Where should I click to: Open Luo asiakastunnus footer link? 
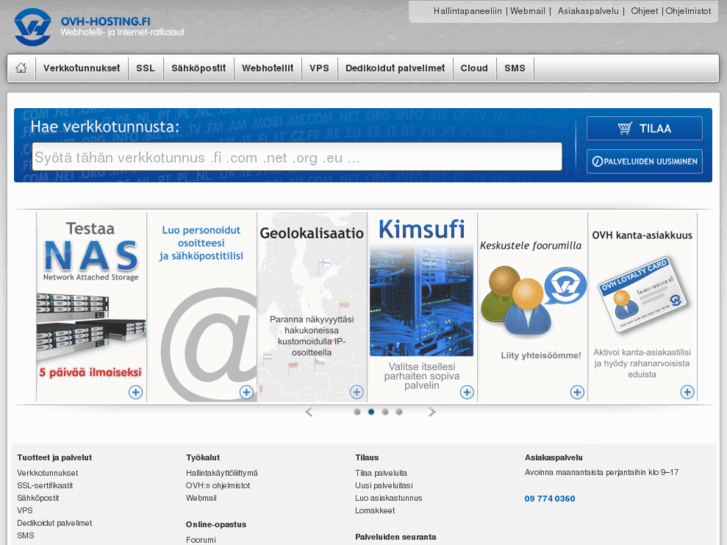click(x=389, y=498)
